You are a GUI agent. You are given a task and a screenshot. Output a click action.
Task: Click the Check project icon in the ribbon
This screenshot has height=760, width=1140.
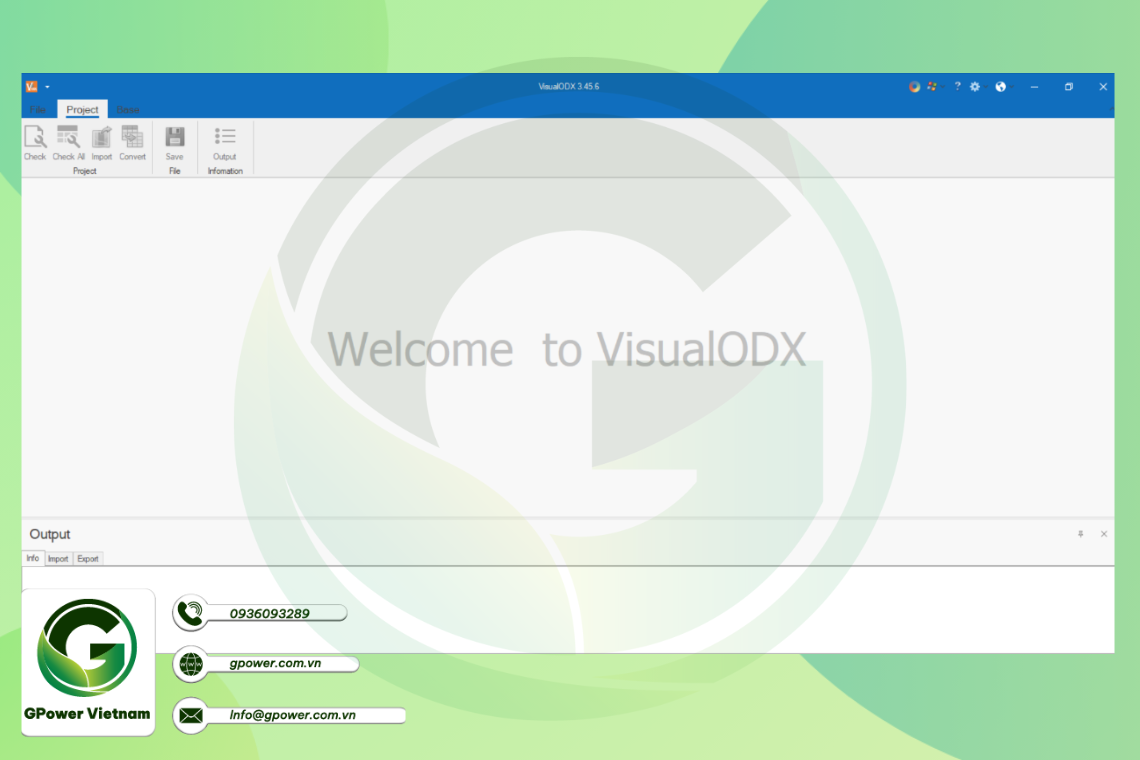coord(35,143)
